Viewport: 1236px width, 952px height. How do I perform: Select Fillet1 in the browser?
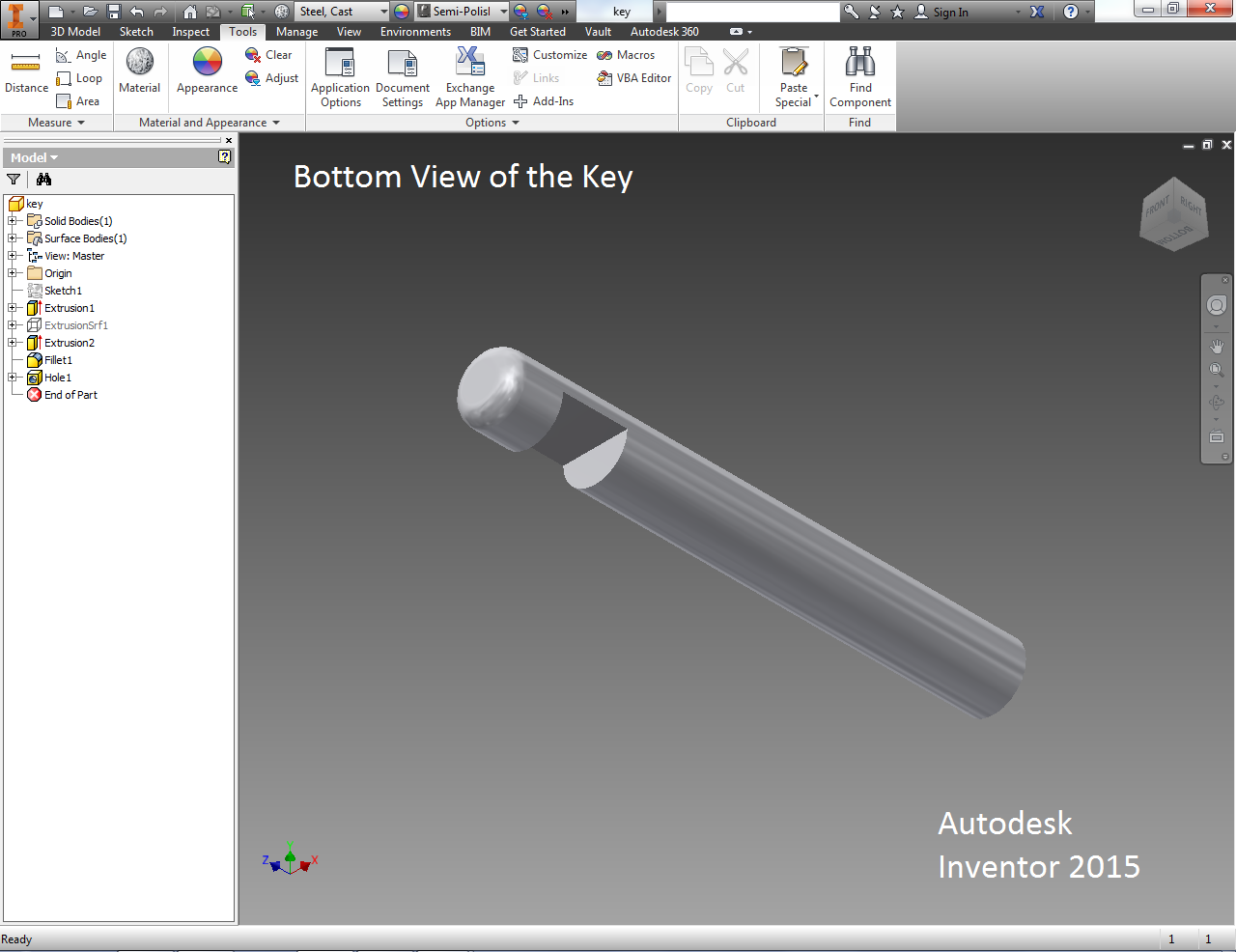click(58, 360)
